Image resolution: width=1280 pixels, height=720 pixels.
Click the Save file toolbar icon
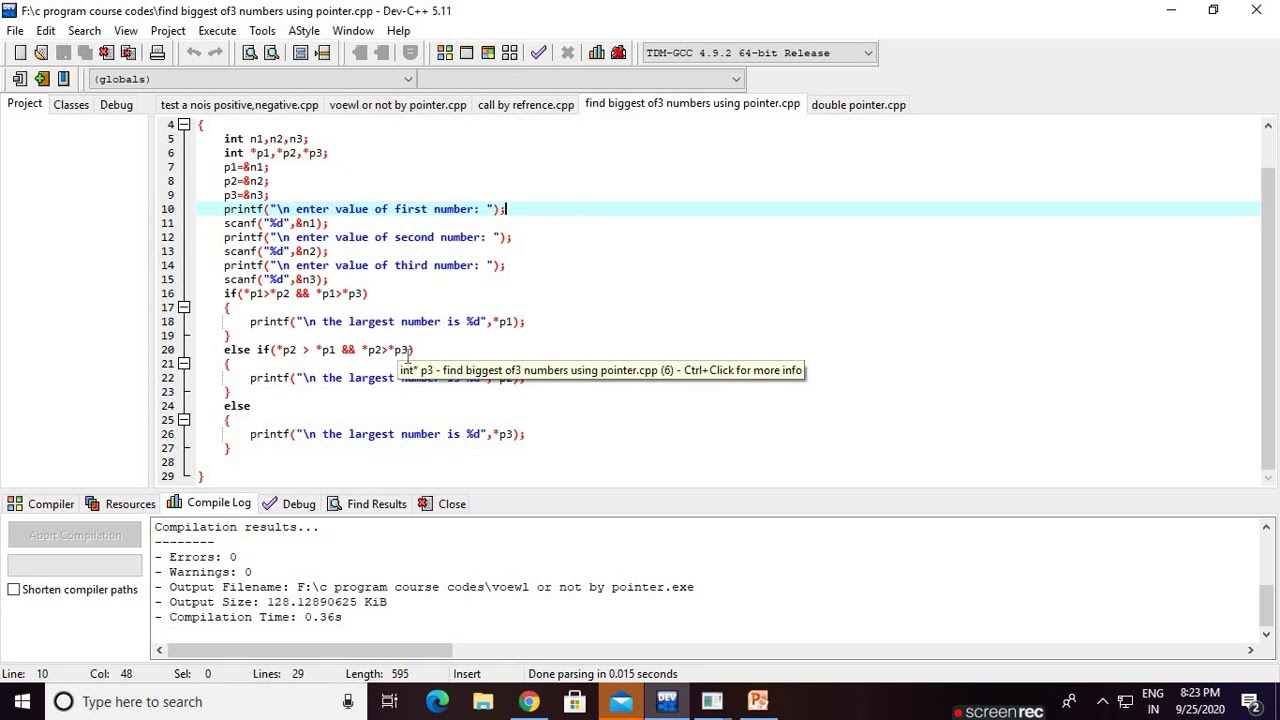pos(63,53)
